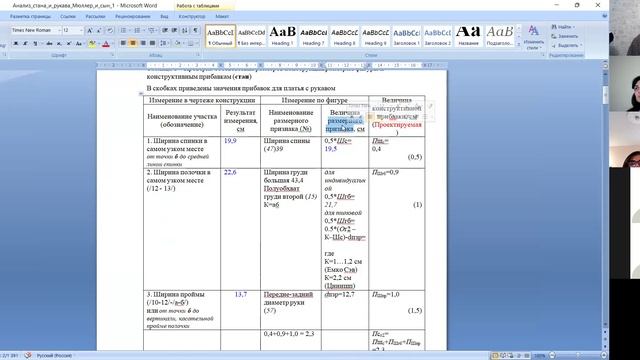Apply the Заголовок 1 style
This screenshot has width=640, height=360.
[407, 36]
